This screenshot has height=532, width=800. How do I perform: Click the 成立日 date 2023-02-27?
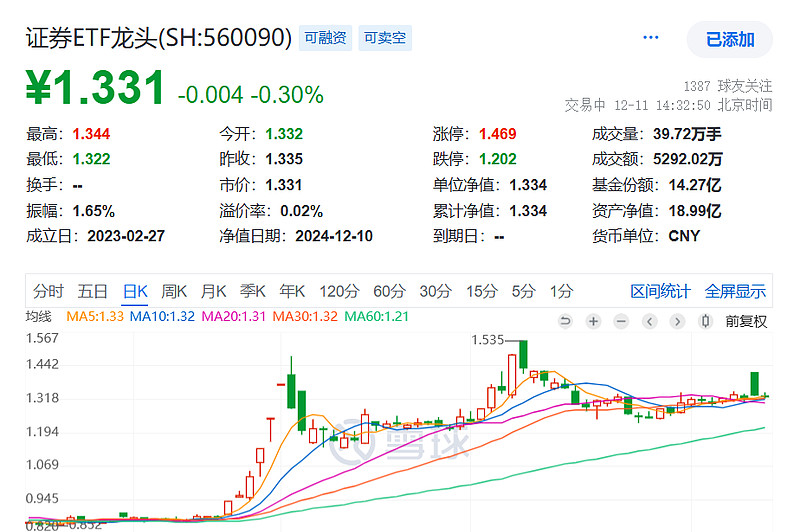[126, 236]
